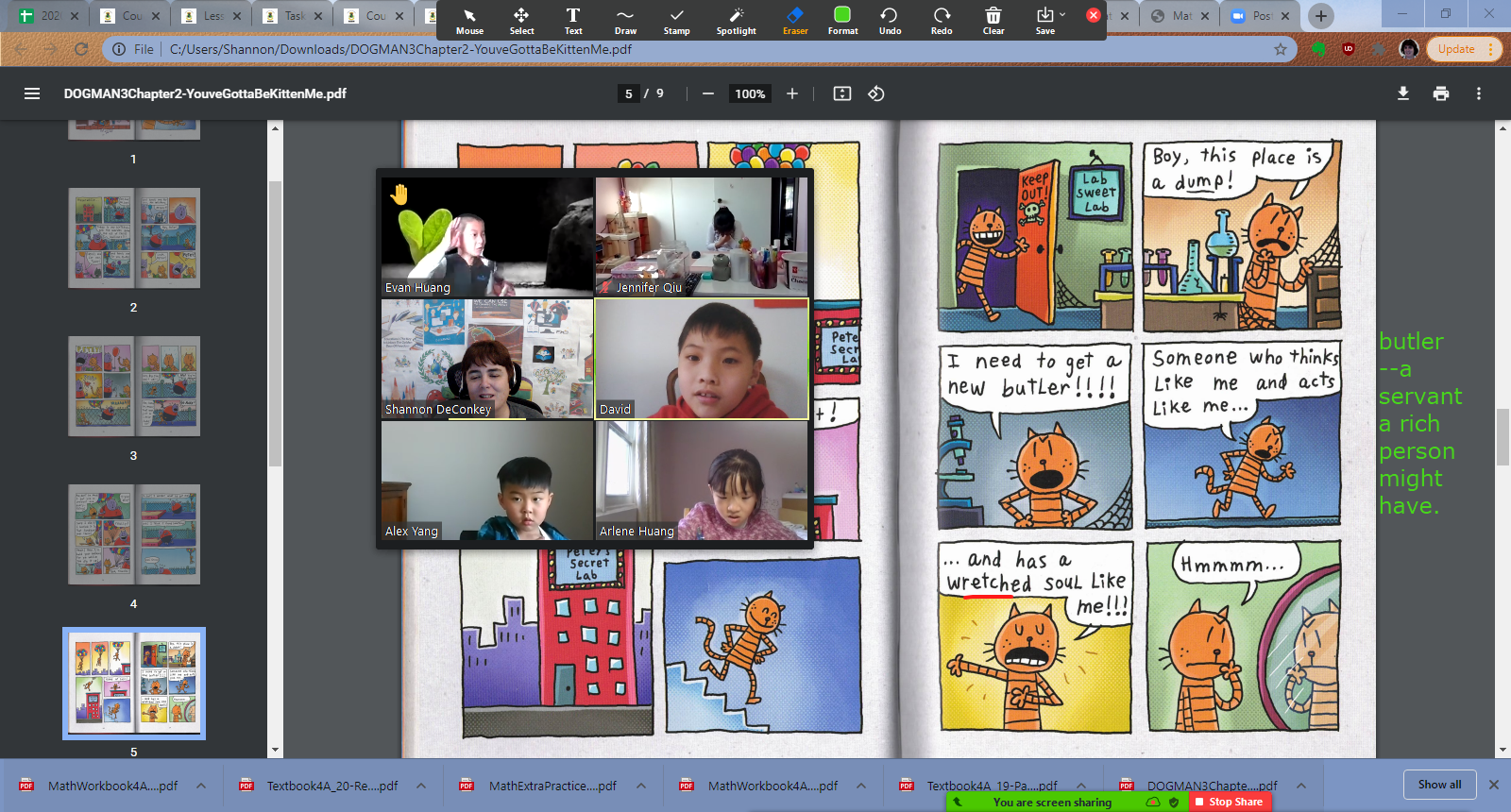This screenshot has height=812, width=1511.
Task: Open the Stamp annotation tool
Action: point(676,21)
